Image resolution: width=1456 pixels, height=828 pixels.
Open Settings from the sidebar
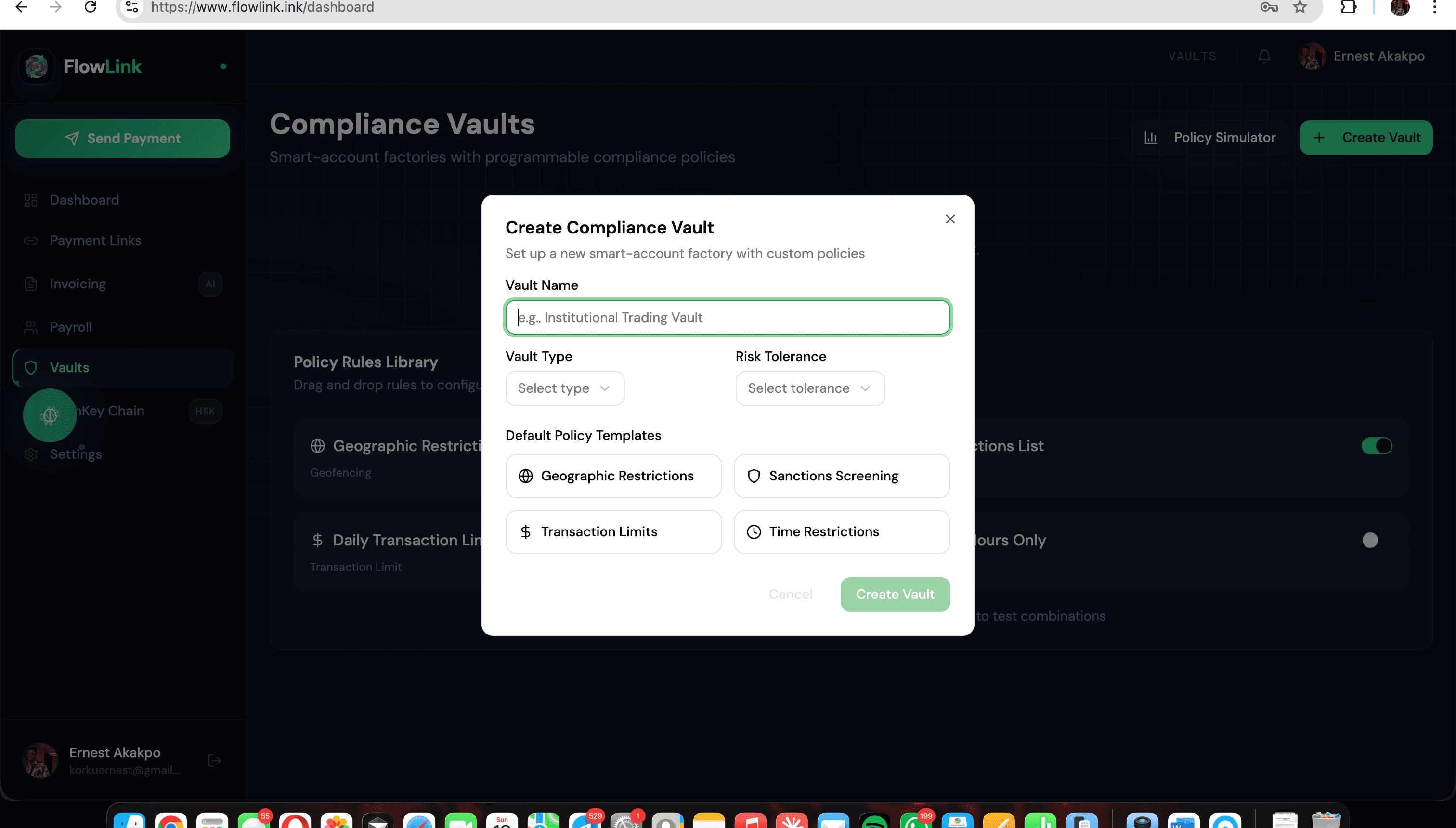tap(122, 454)
